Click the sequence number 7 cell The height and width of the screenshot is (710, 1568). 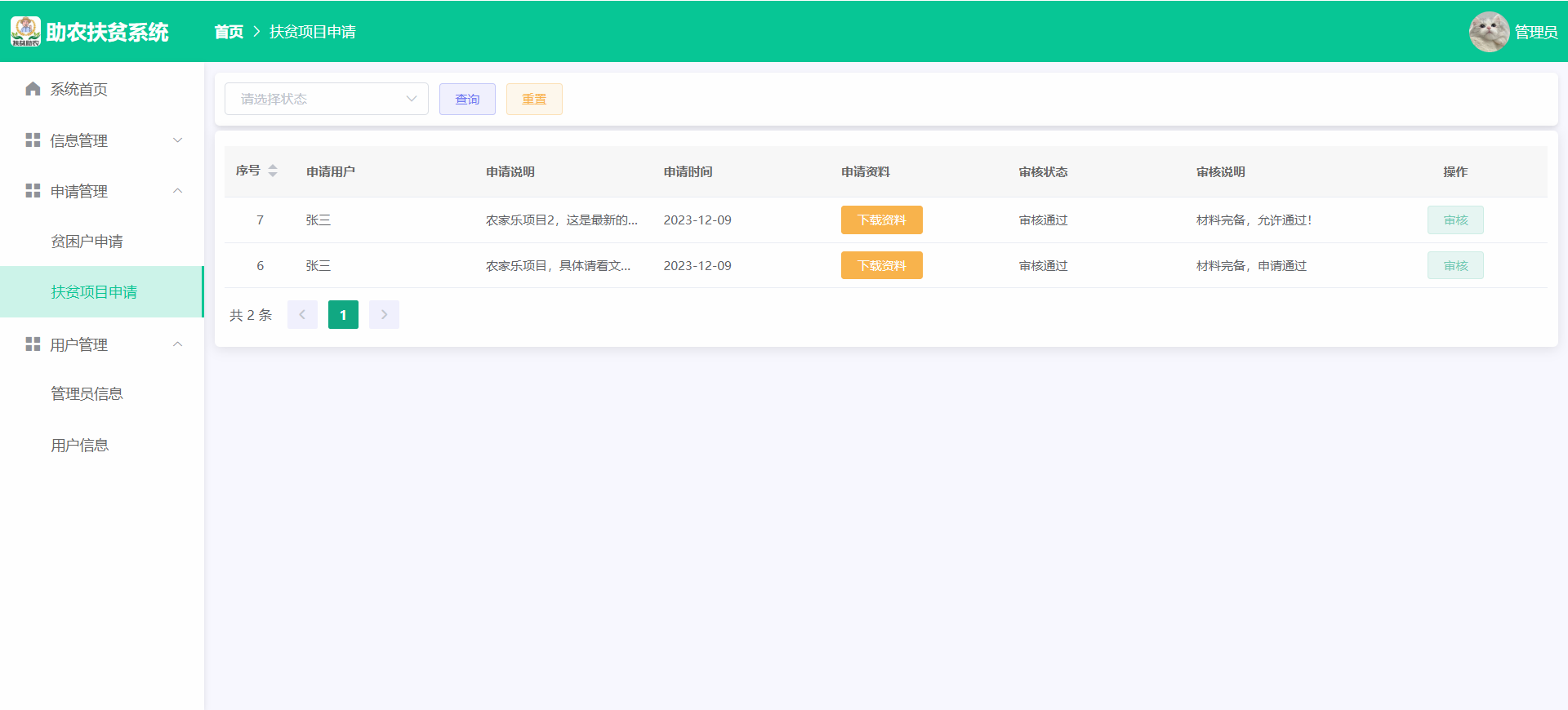point(261,220)
